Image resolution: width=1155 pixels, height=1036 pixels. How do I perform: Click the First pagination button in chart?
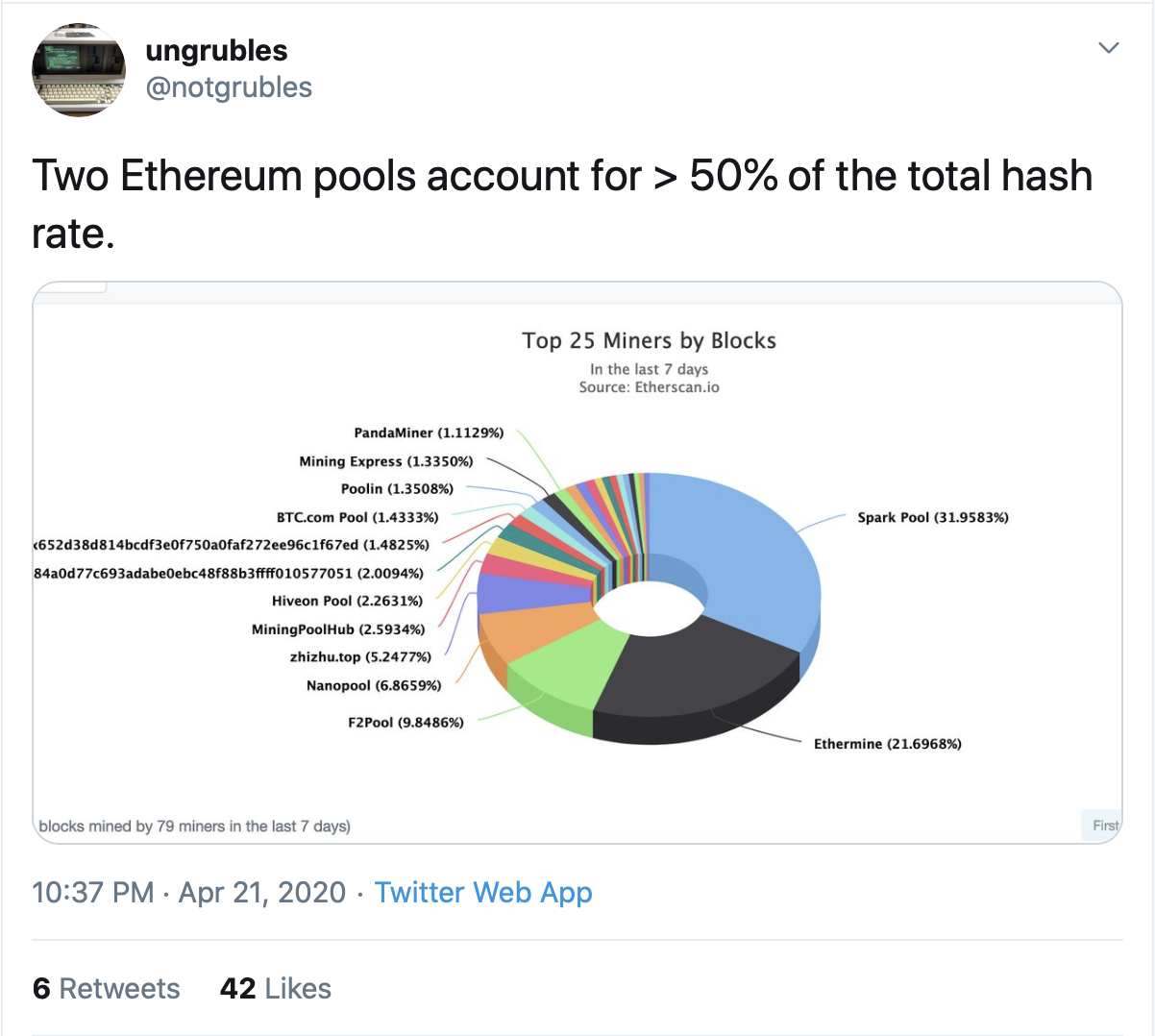[1102, 826]
